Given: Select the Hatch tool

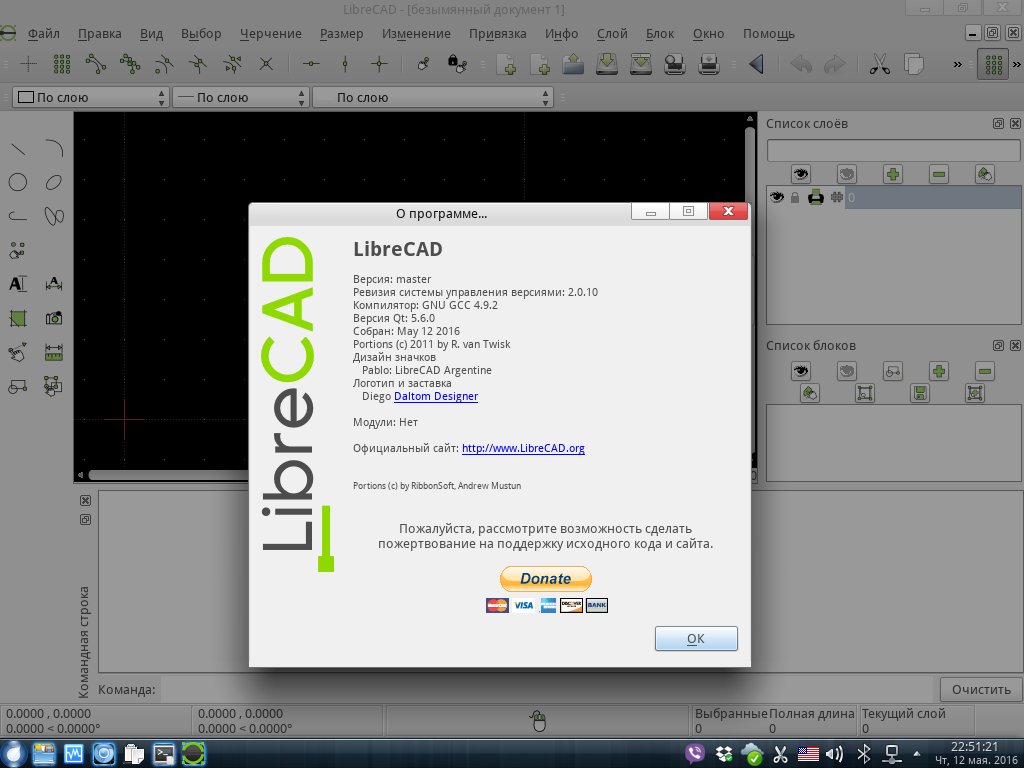Looking at the screenshot, I should point(18,318).
